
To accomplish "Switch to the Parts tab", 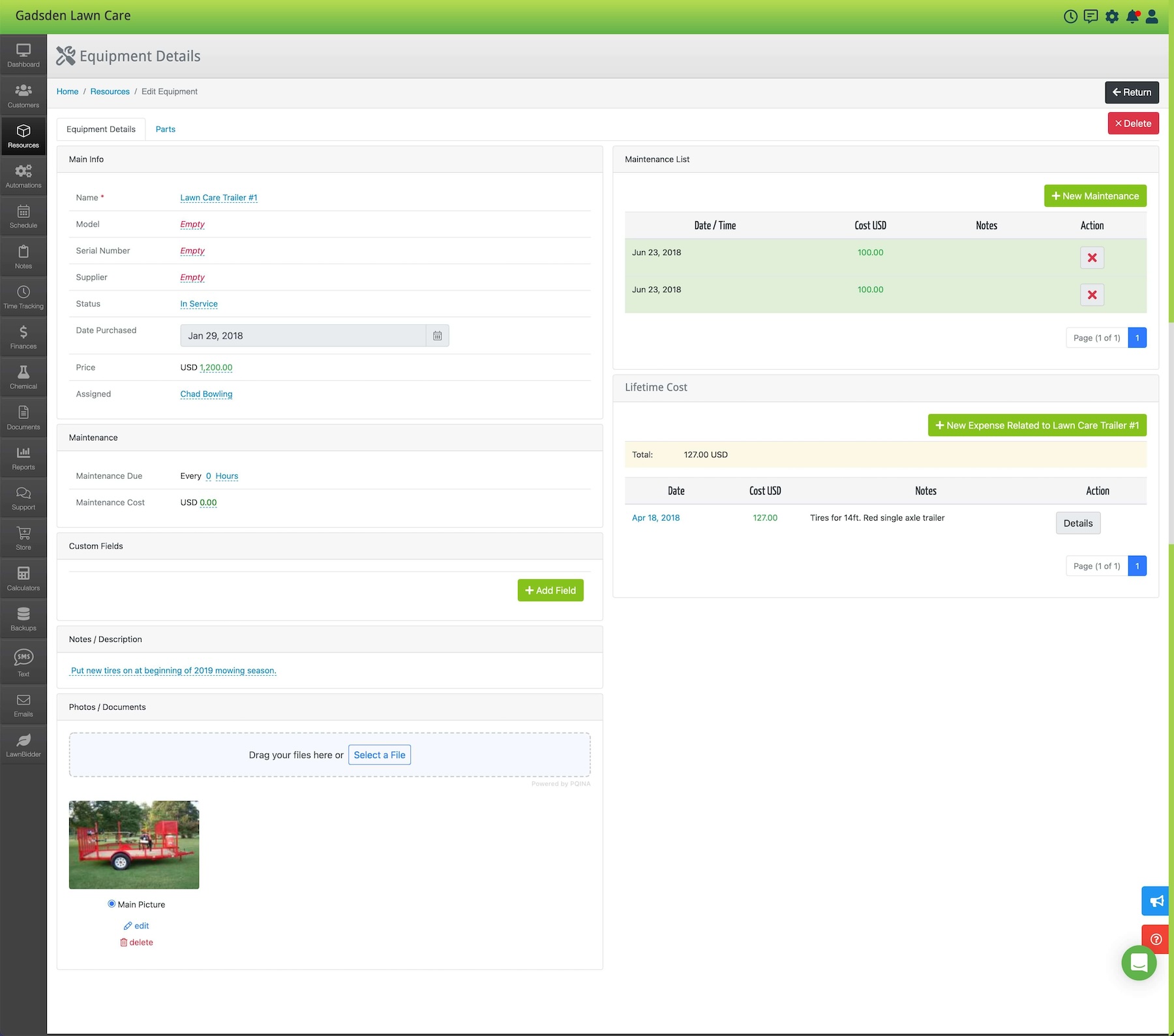I will pos(165,129).
